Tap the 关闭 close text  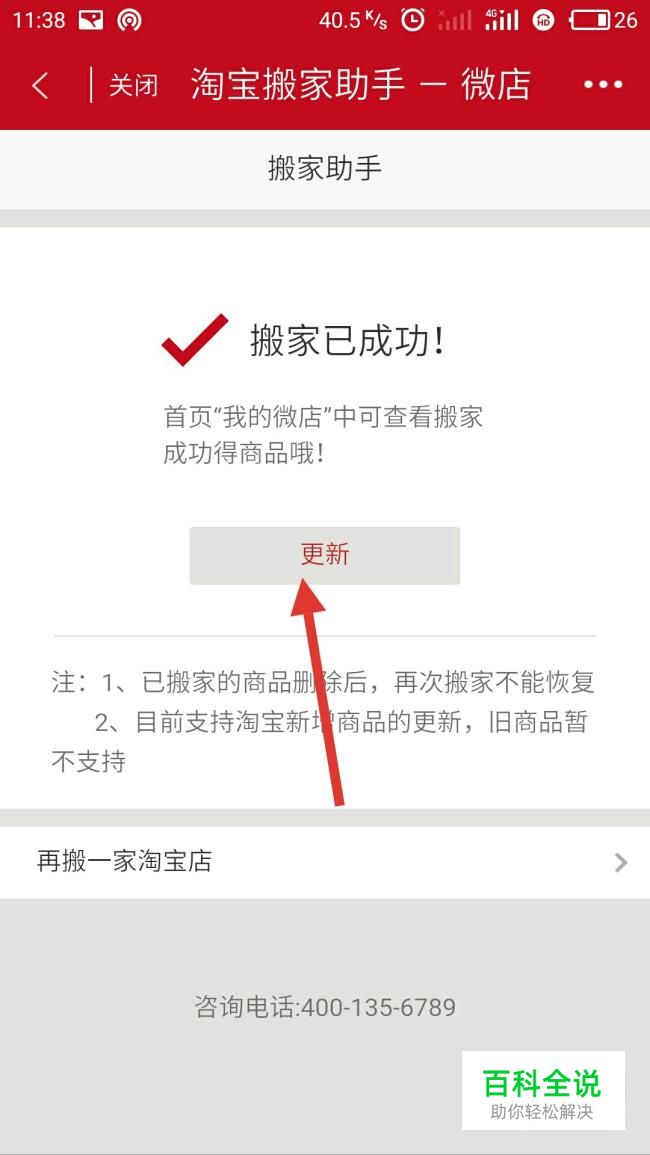coord(133,85)
